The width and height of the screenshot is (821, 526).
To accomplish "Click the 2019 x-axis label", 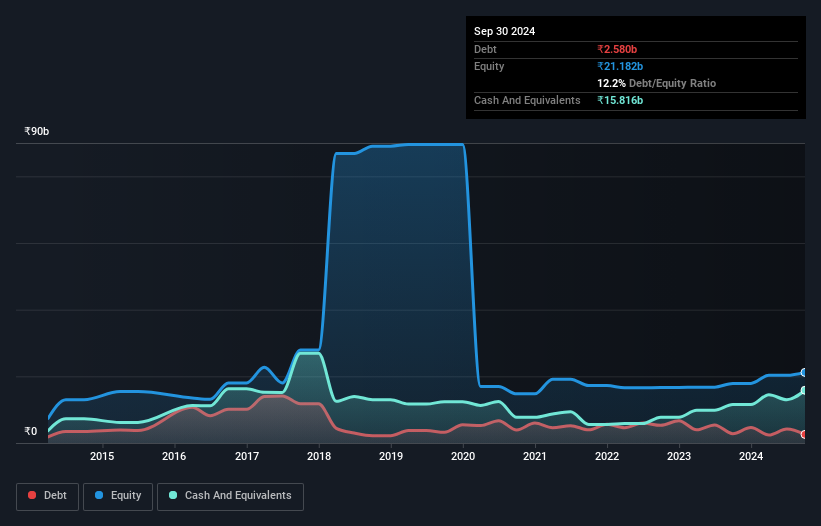I will 391,456.
